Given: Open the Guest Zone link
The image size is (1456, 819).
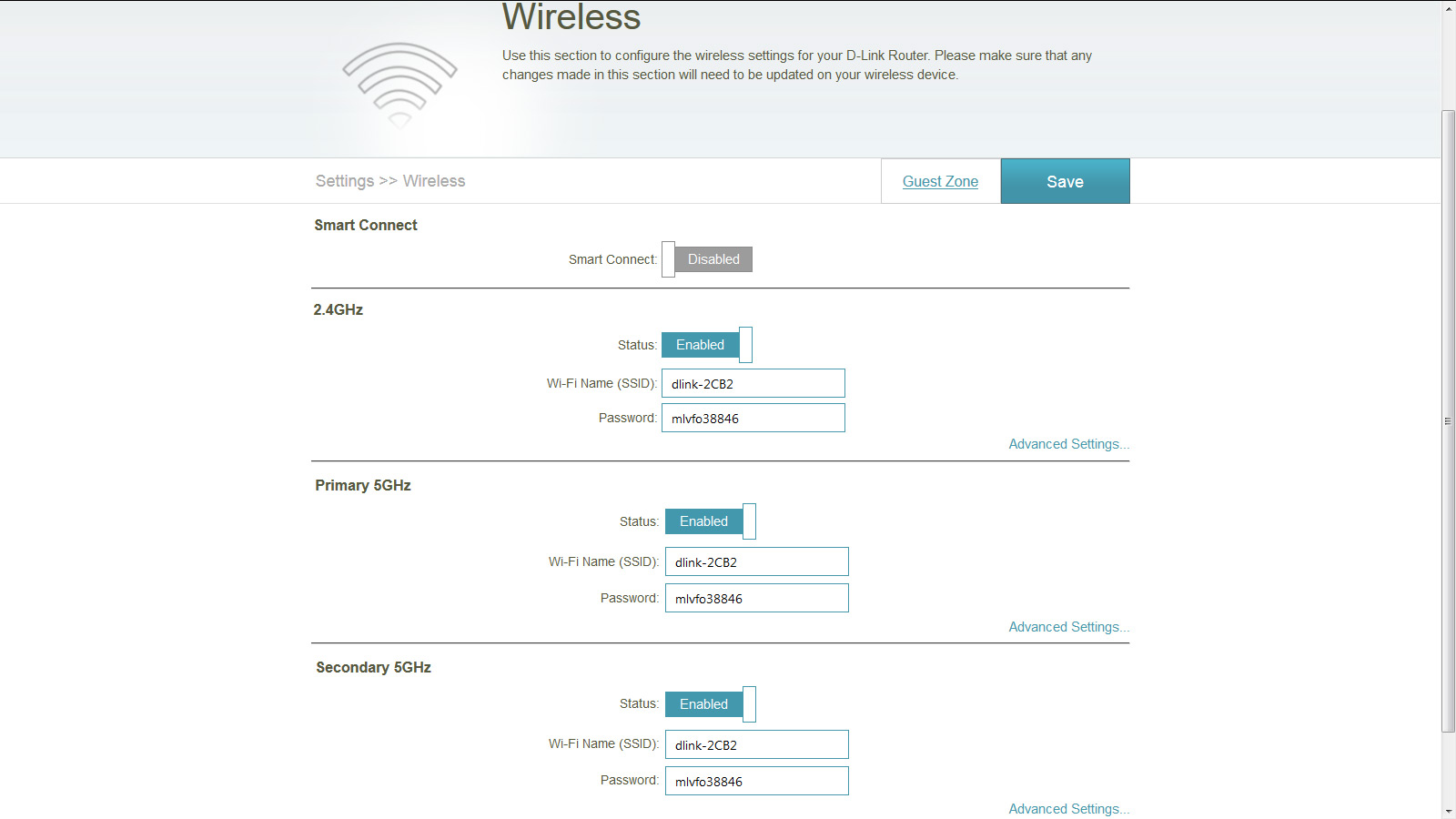Looking at the screenshot, I should point(940,181).
